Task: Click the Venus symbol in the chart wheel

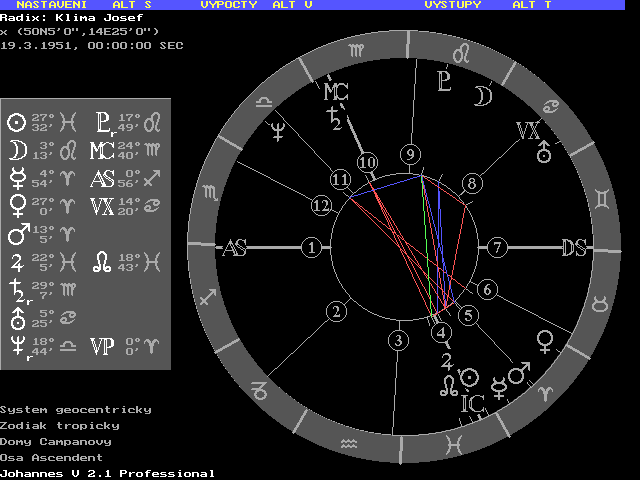Action: (x=546, y=341)
